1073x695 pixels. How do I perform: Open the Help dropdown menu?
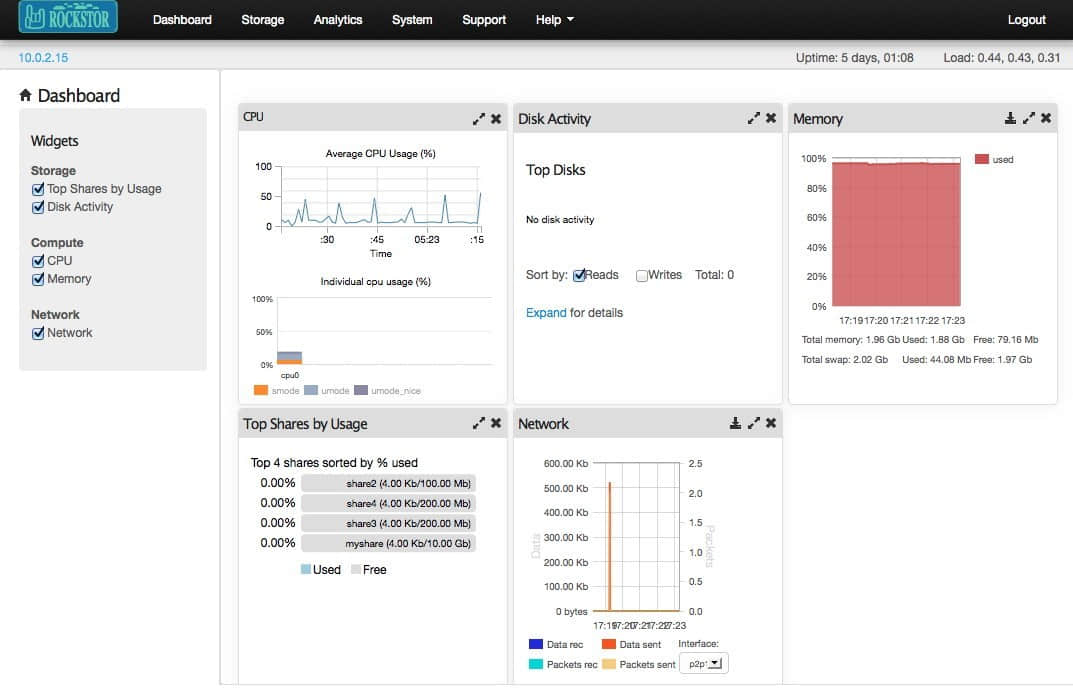pyautogui.click(x=555, y=20)
